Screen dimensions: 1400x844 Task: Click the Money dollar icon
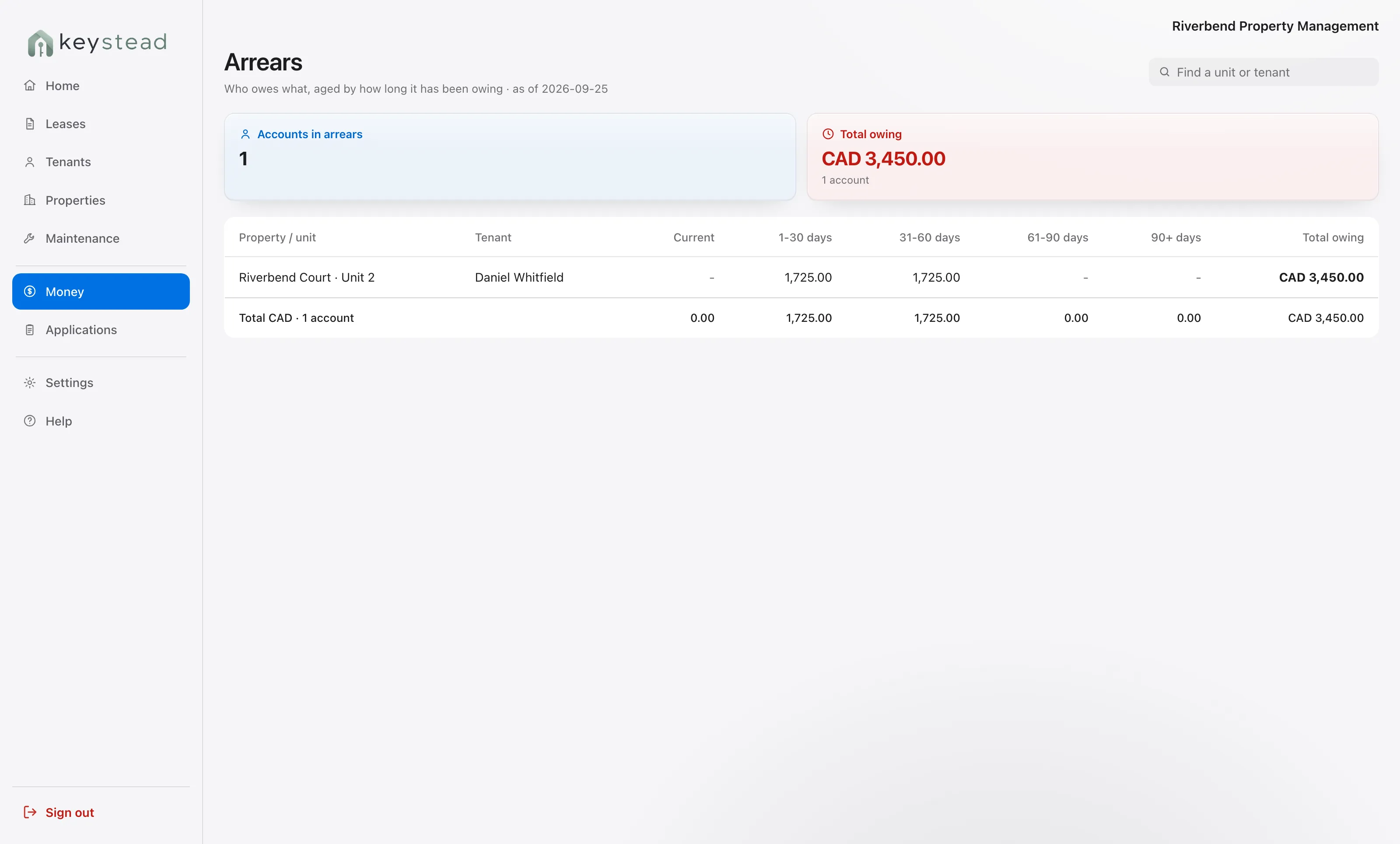[30, 291]
